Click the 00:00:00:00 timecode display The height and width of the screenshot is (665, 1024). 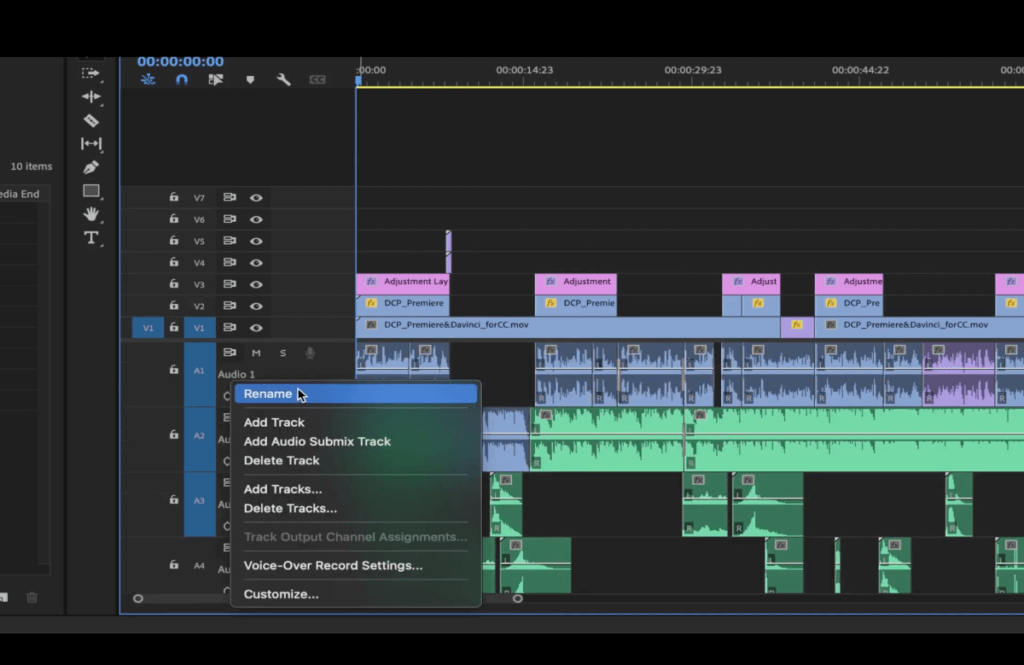tap(178, 59)
